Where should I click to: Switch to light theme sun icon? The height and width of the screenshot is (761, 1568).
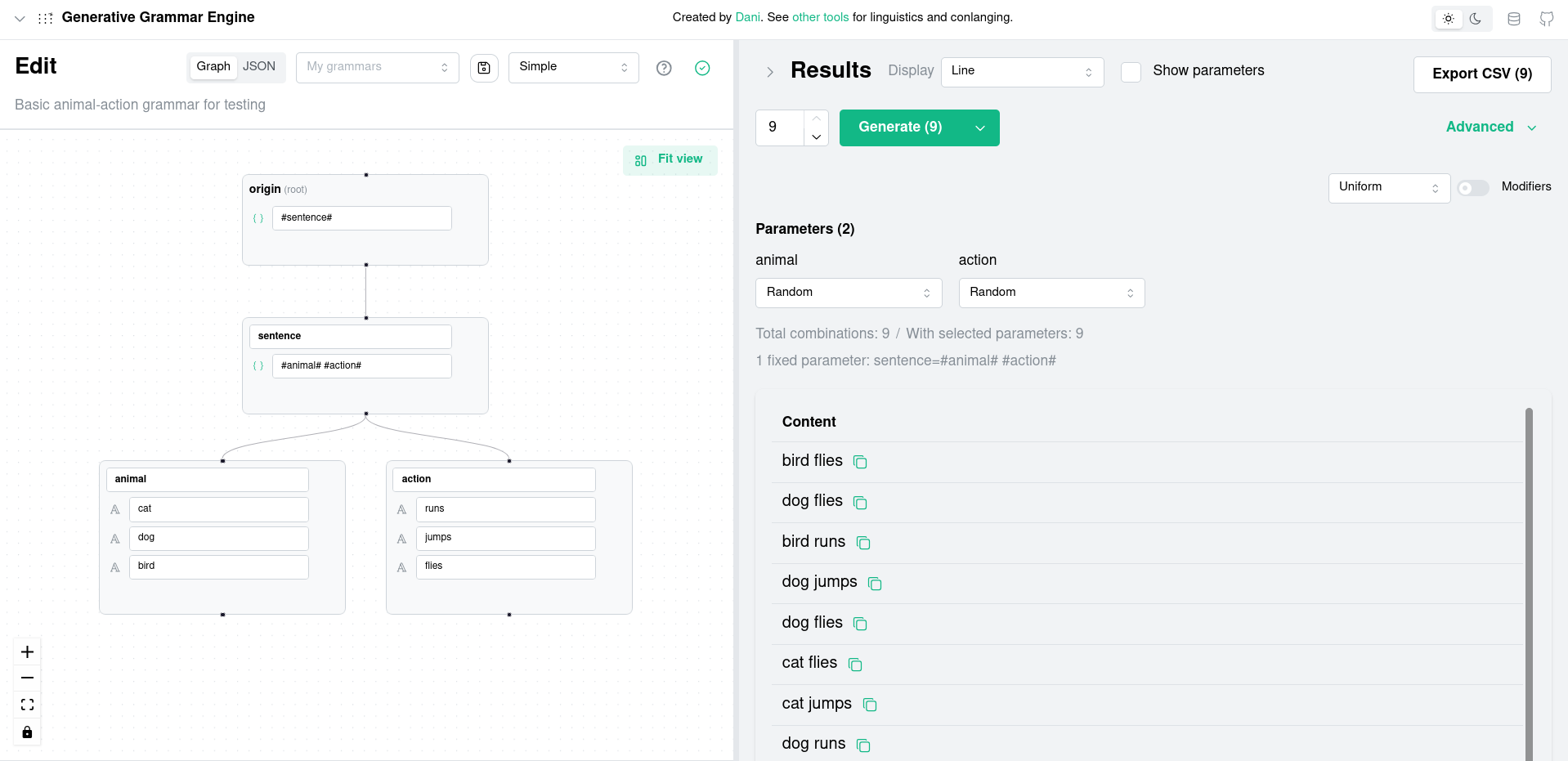click(1448, 19)
